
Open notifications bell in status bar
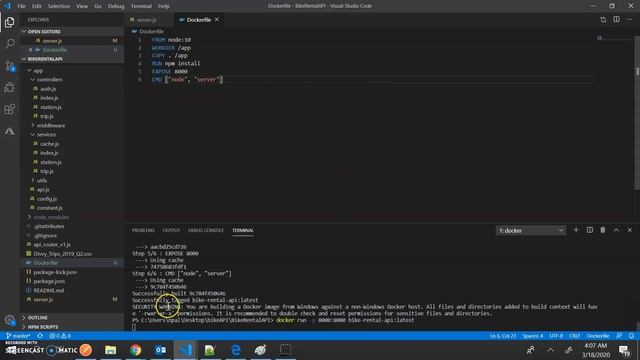point(631,336)
